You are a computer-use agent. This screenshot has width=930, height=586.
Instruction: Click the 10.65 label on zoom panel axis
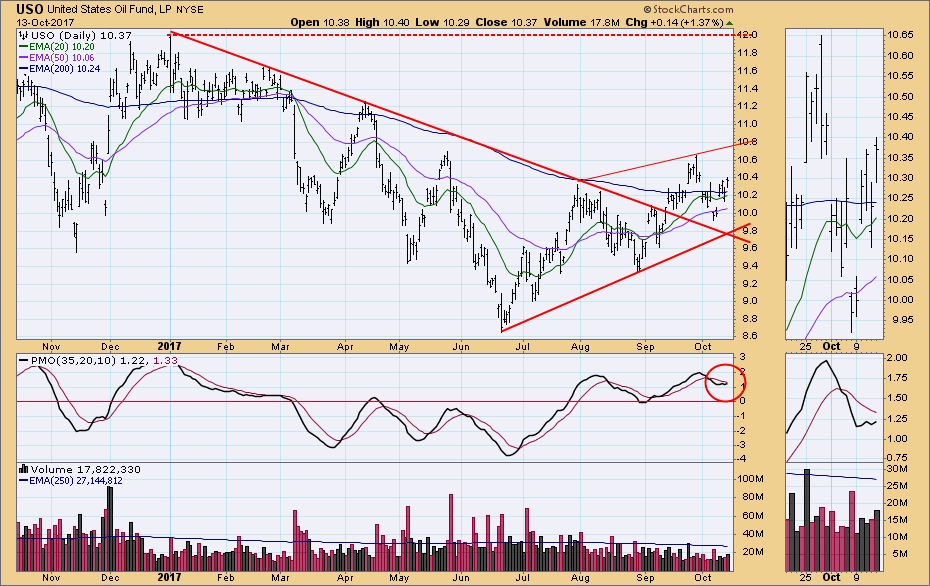pyautogui.click(x=900, y=35)
